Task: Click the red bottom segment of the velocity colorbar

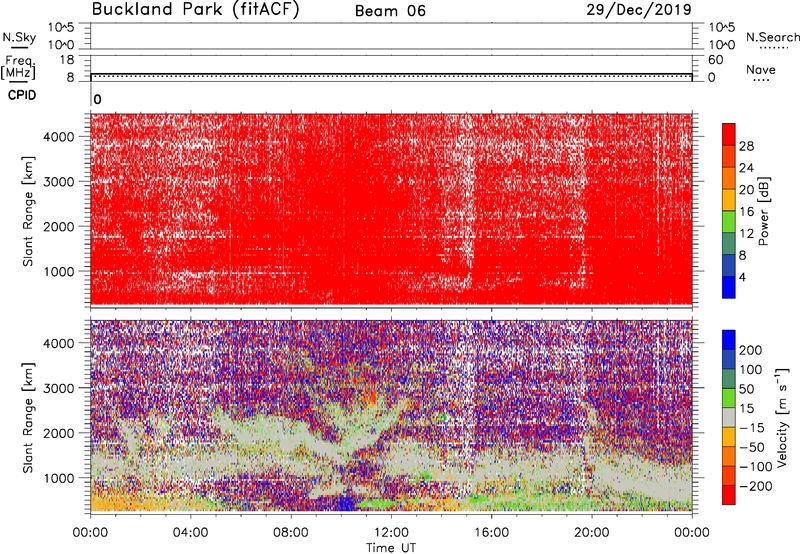Action: click(729, 495)
